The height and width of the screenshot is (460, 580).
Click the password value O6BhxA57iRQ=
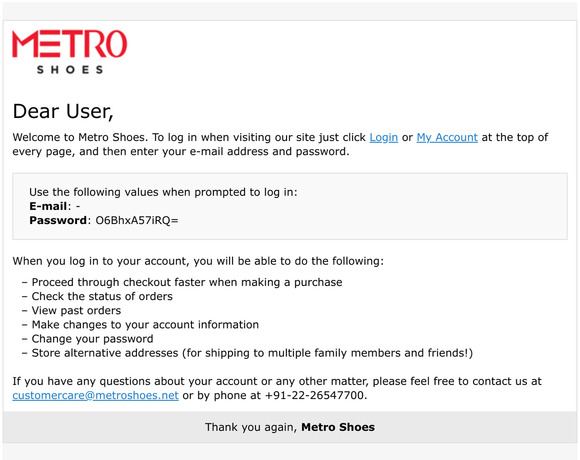[x=137, y=220]
